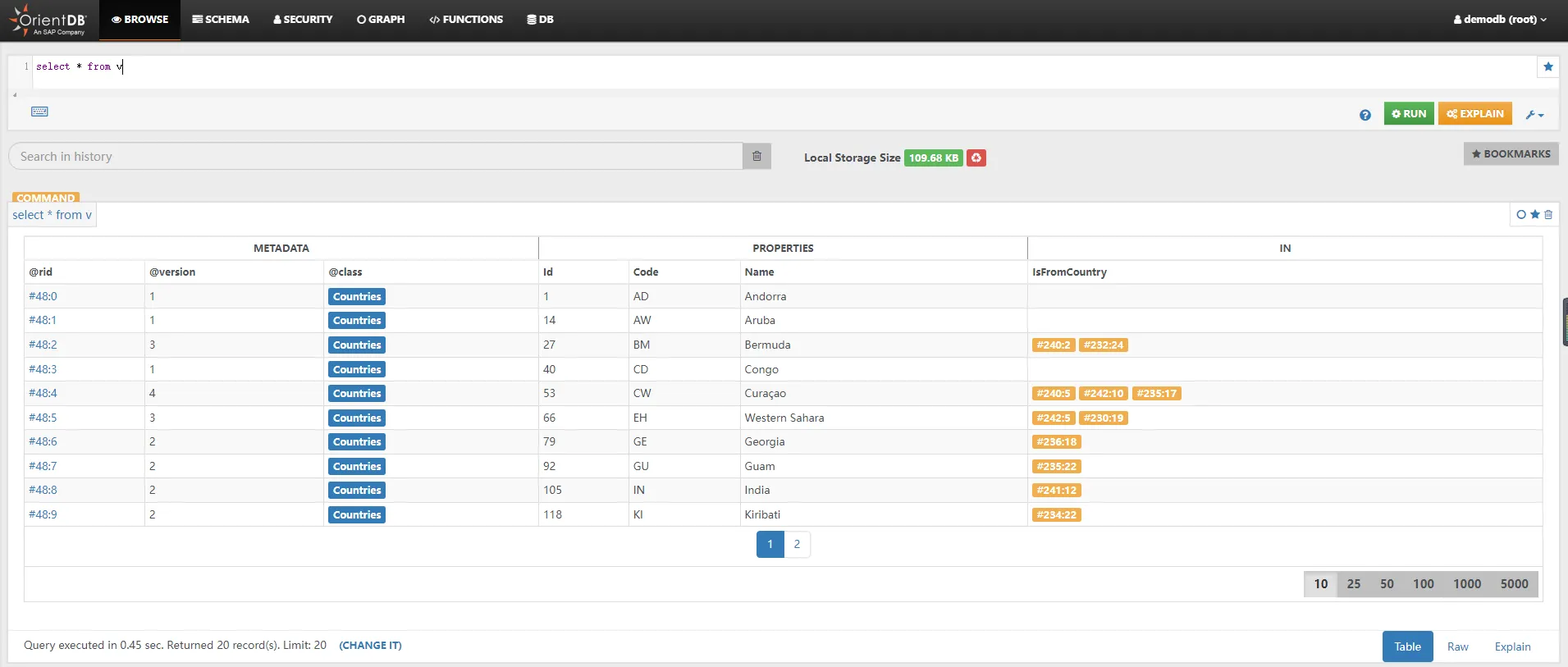
Task: Click the orange #240:2 edge badge for Bermuda
Action: 1053,345
